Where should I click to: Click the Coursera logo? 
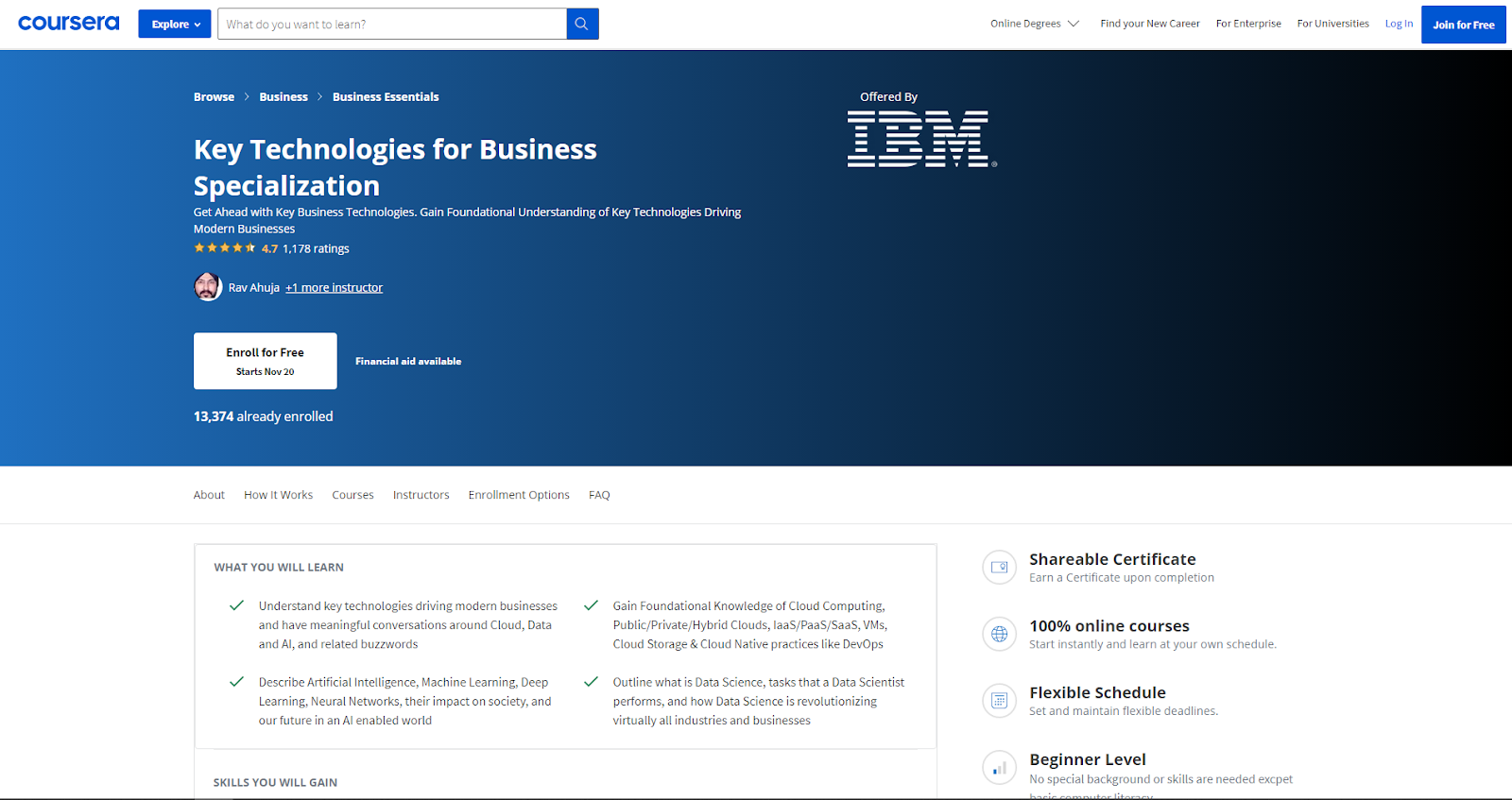(x=69, y=24)
